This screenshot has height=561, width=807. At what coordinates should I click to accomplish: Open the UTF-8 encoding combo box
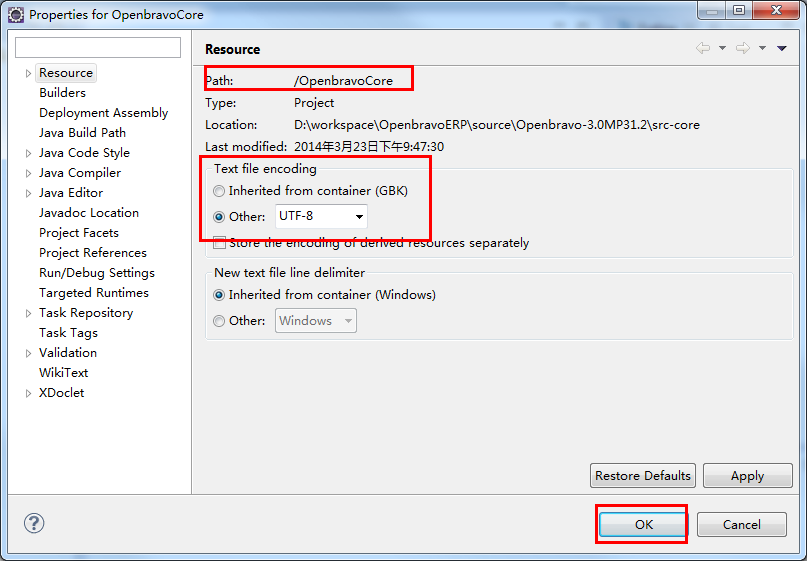[x=321, y=216]
